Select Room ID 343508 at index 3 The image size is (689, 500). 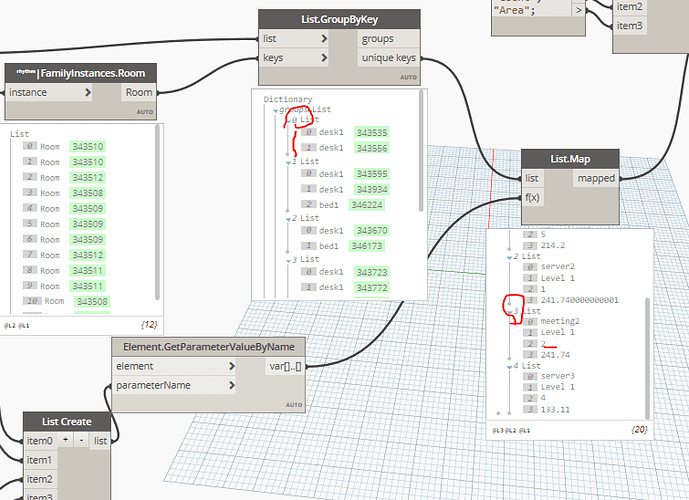pyautogui.click(x=87, y=193)
